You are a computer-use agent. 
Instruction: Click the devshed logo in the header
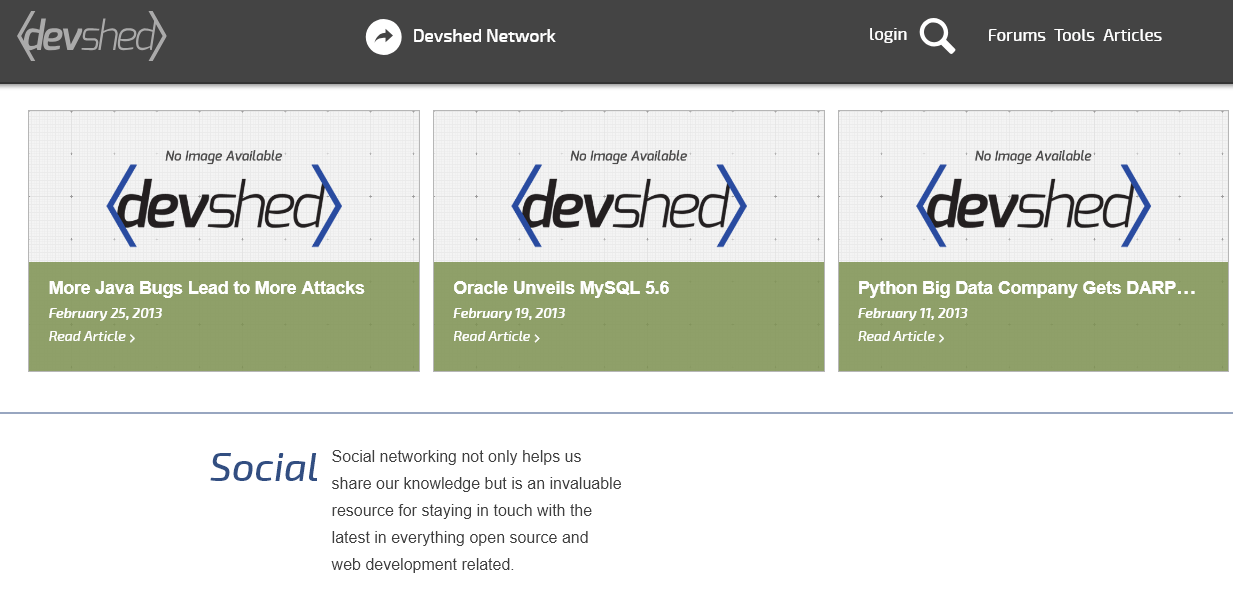pos(91,37)
